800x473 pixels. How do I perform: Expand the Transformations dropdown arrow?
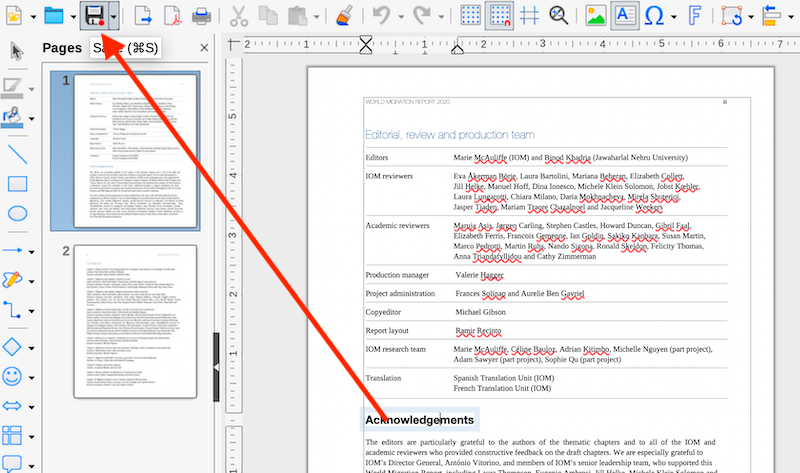[x=751, y=17]
